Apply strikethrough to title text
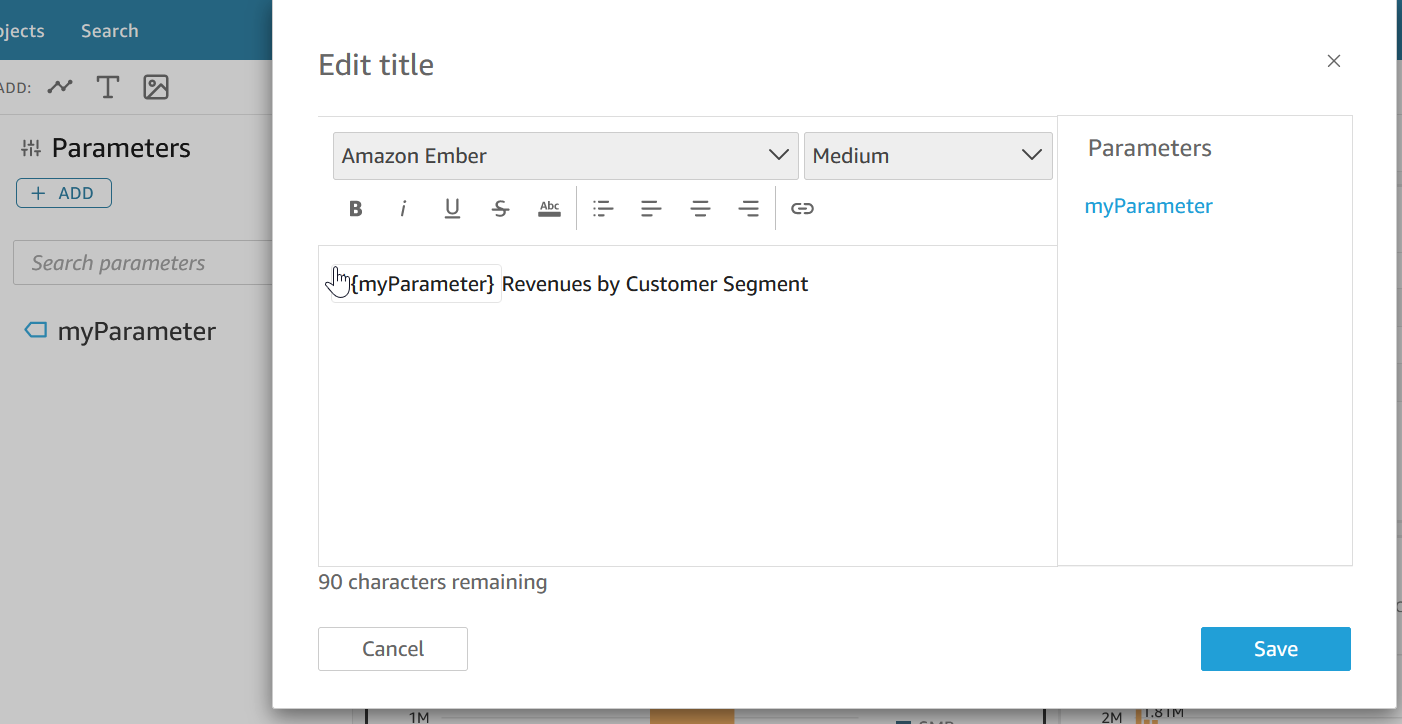This screenshot has height=724, width=1402. point(501,208)
